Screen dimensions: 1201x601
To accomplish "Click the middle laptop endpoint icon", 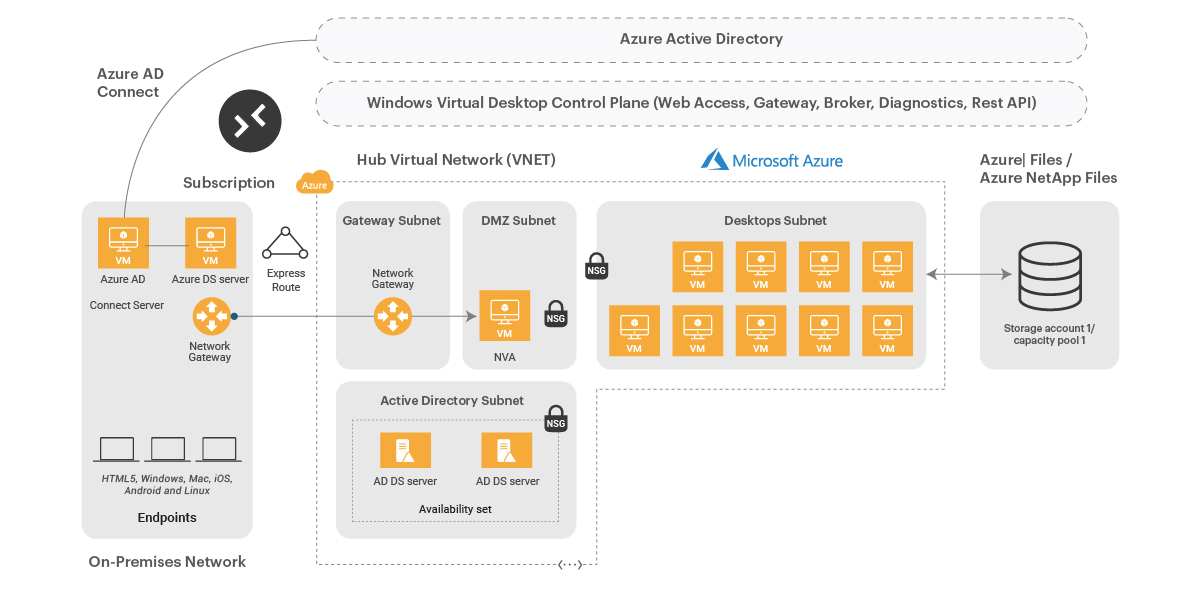I will click(x=167, y=450).
